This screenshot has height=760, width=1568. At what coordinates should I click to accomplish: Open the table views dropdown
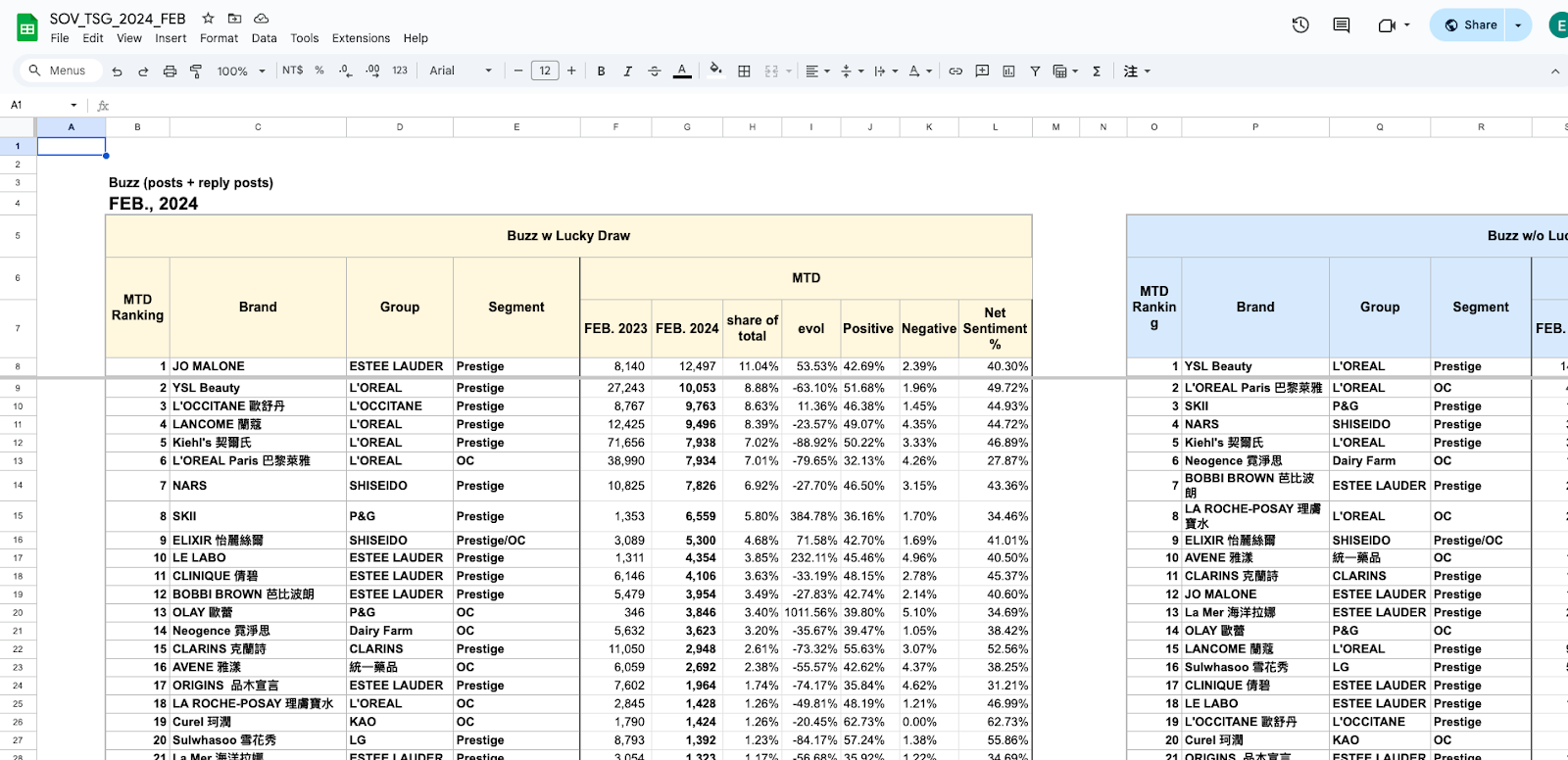pos(1065,71)
